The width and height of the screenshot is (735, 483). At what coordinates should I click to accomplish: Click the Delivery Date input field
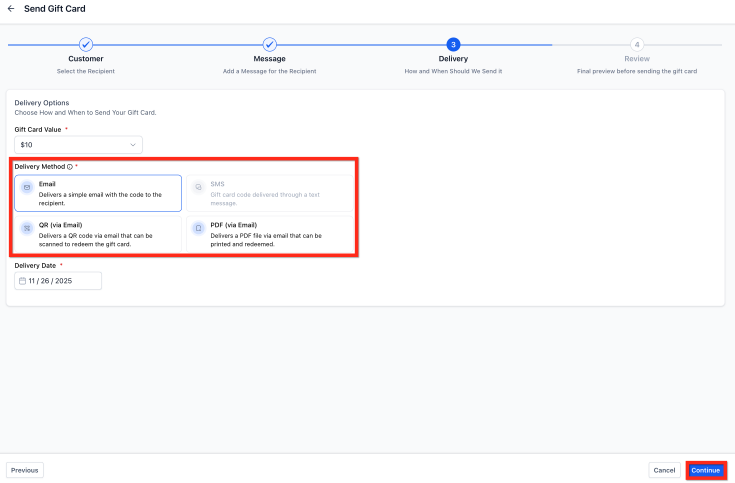point(62,282)
